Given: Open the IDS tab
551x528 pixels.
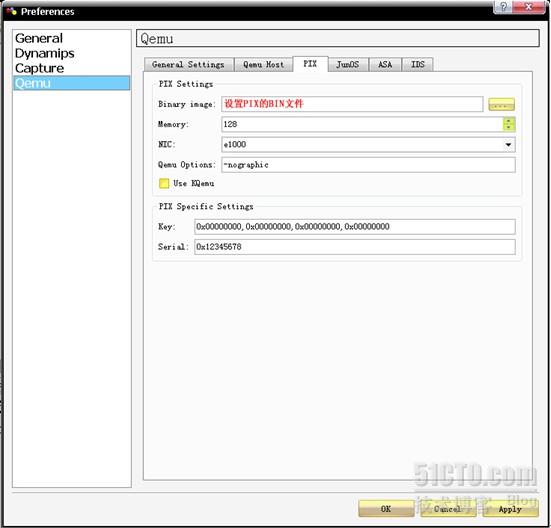Looking at the screenshot, I should point(418,65).
